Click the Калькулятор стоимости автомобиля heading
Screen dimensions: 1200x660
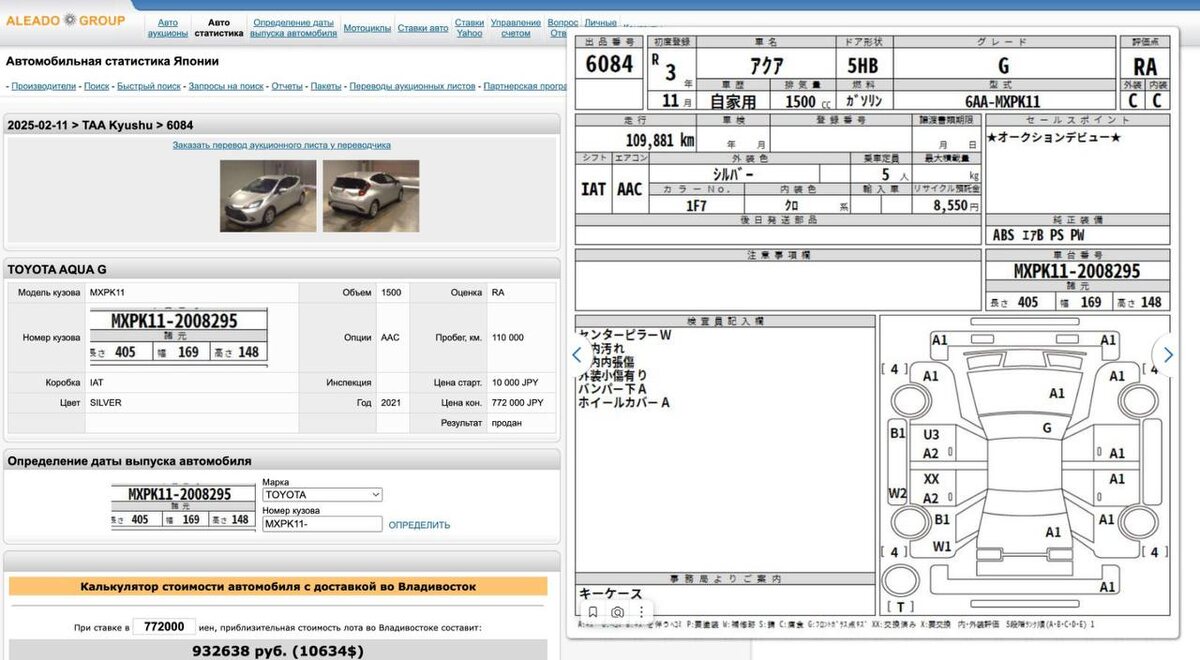pos(278,587)
